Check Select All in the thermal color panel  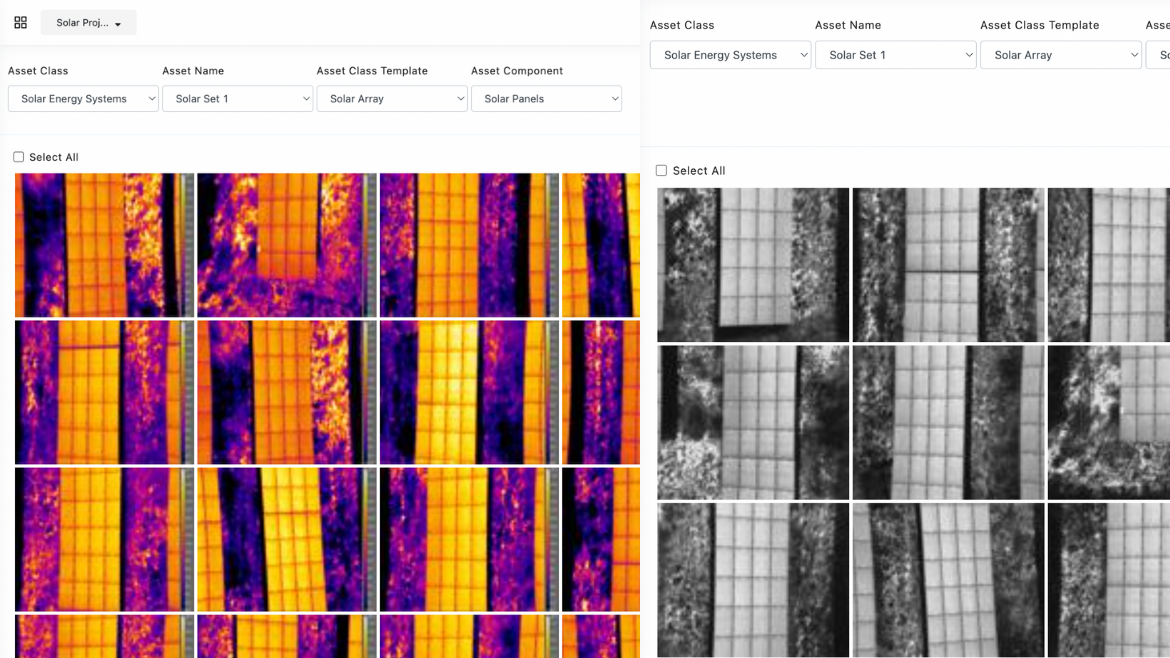(x=19, y=157)
